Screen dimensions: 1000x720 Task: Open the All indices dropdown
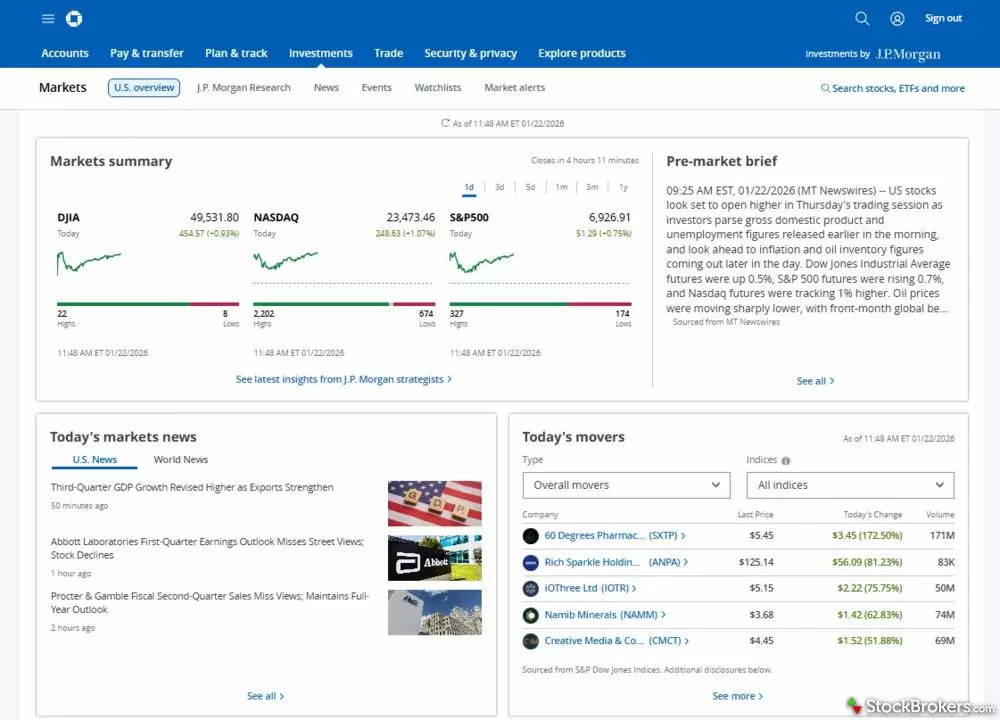click(850, 484)
